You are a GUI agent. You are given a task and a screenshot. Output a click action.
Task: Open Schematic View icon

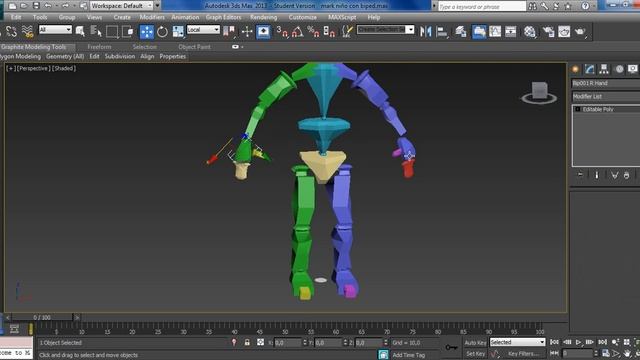pos(511,31)
